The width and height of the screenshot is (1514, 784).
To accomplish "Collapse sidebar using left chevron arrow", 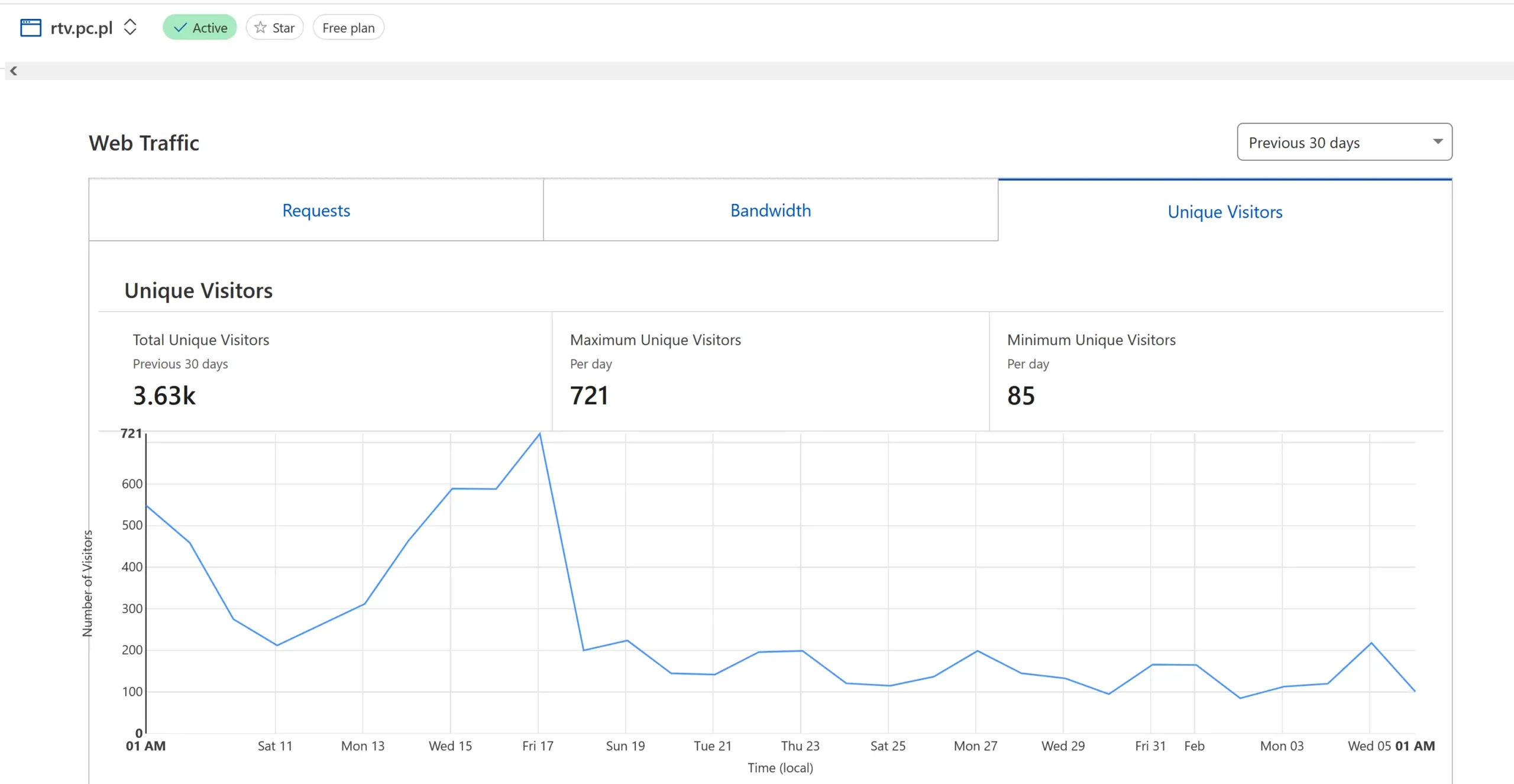I will pyautogui.click(x=14, y=71).
